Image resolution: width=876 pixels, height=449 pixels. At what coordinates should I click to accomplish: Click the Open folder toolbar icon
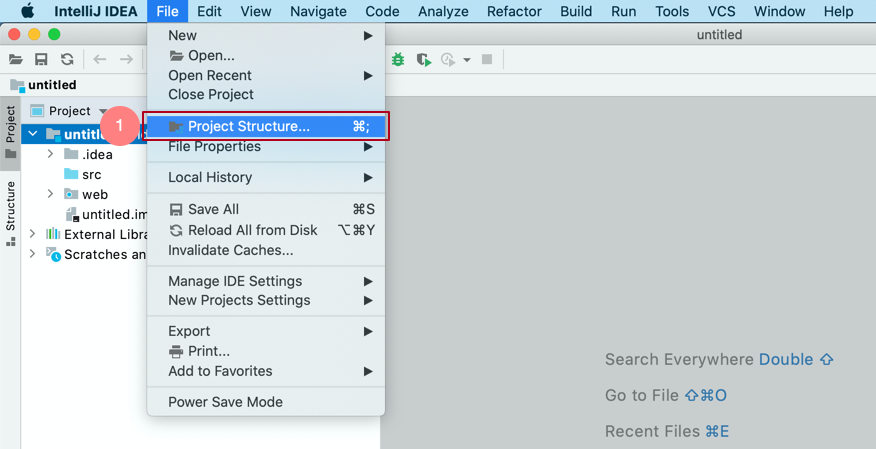16,59
